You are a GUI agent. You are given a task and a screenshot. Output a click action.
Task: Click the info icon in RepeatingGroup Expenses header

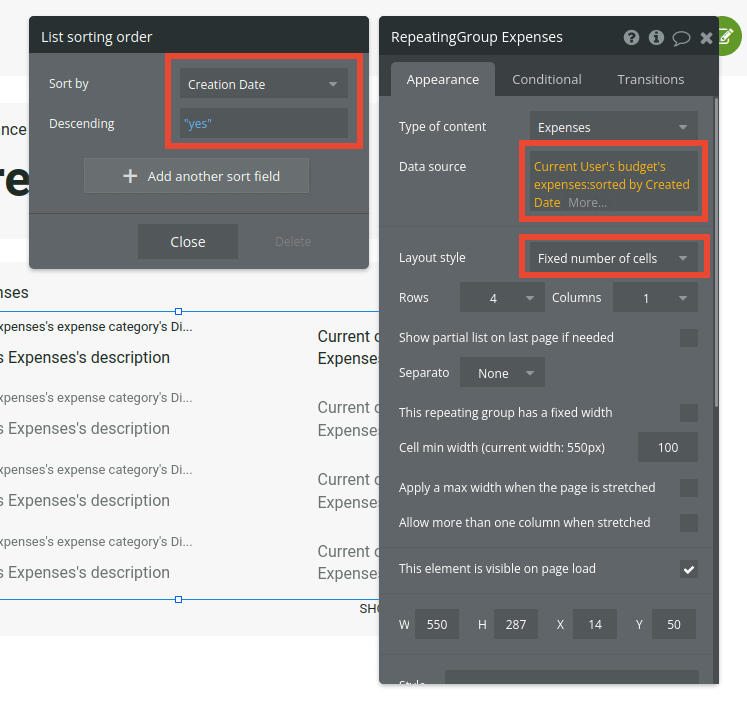click(x=656, y=37)
